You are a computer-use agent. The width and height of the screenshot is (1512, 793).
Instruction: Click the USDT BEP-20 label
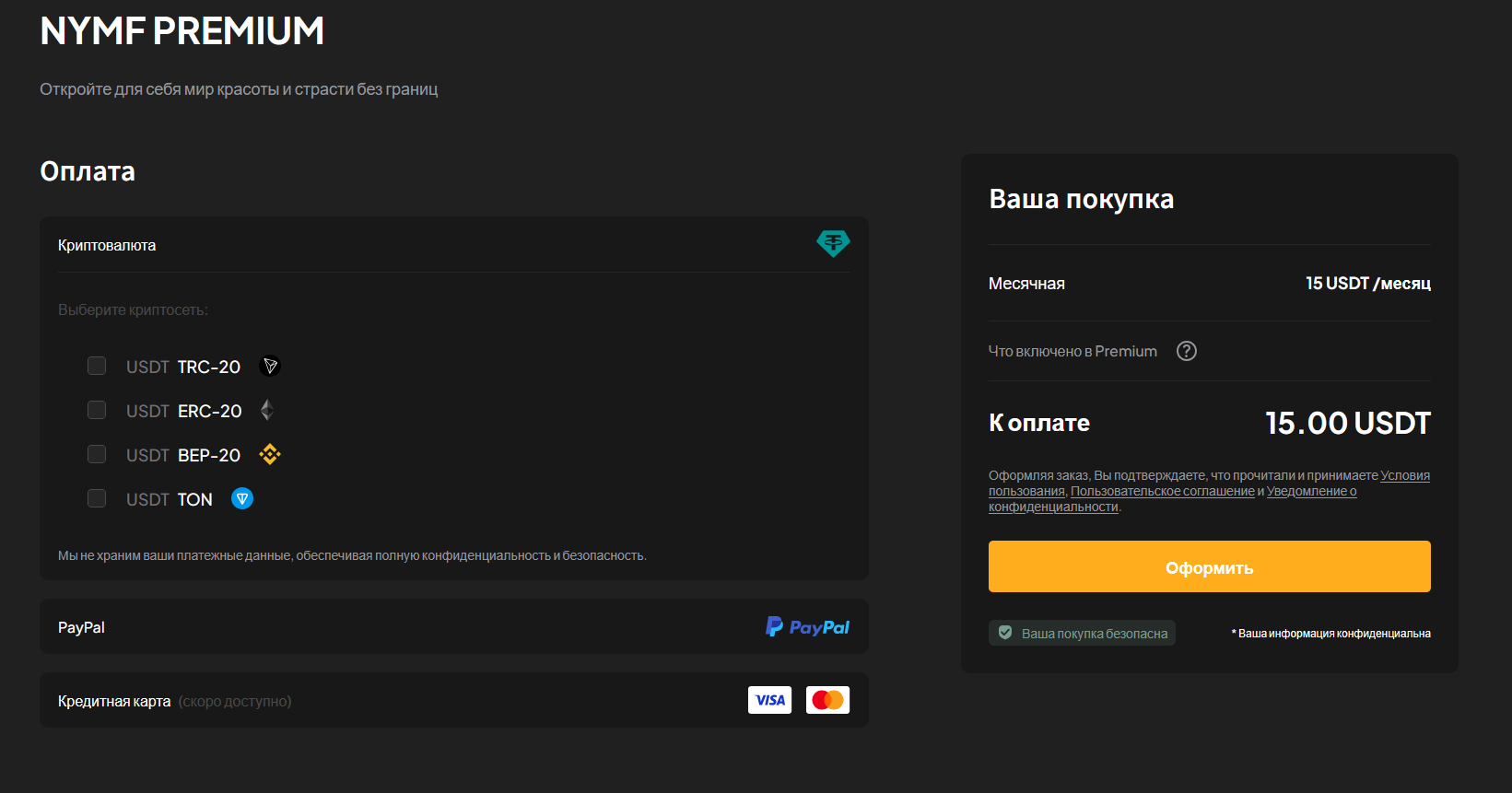(183, 455)
